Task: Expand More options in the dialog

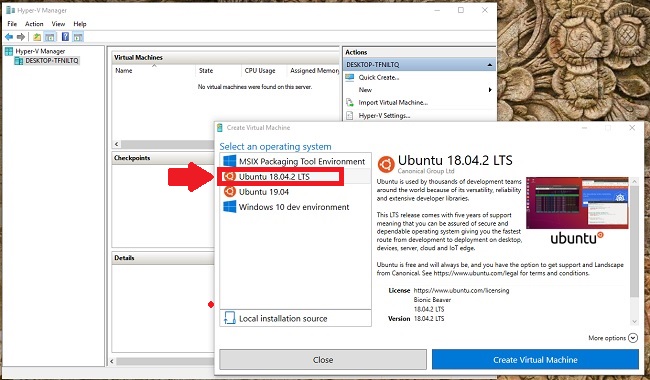Action: coord(633,338)
